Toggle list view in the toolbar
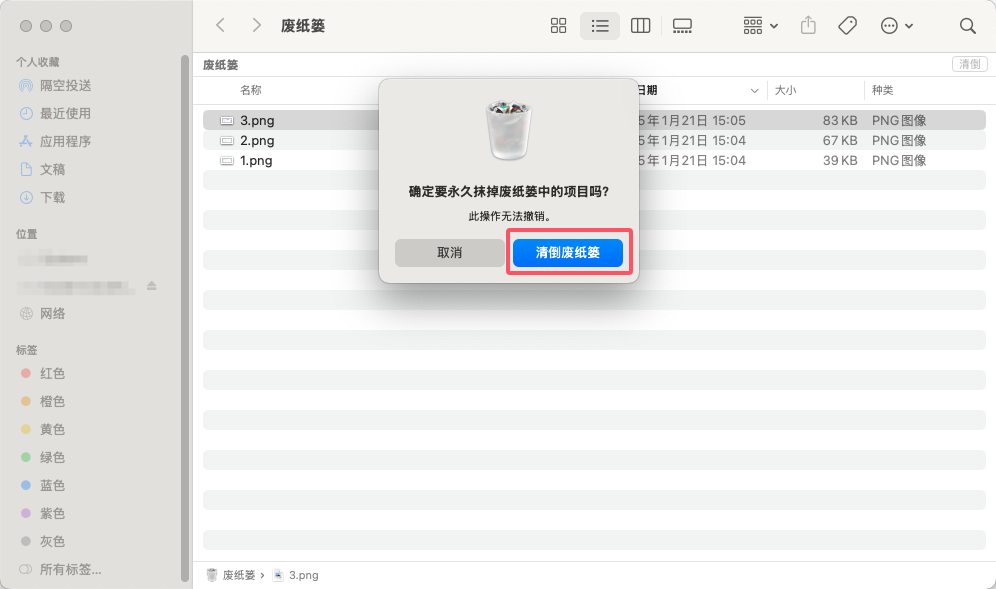The image size is (996, 589). pyautogui.click(x=600, y=25)
